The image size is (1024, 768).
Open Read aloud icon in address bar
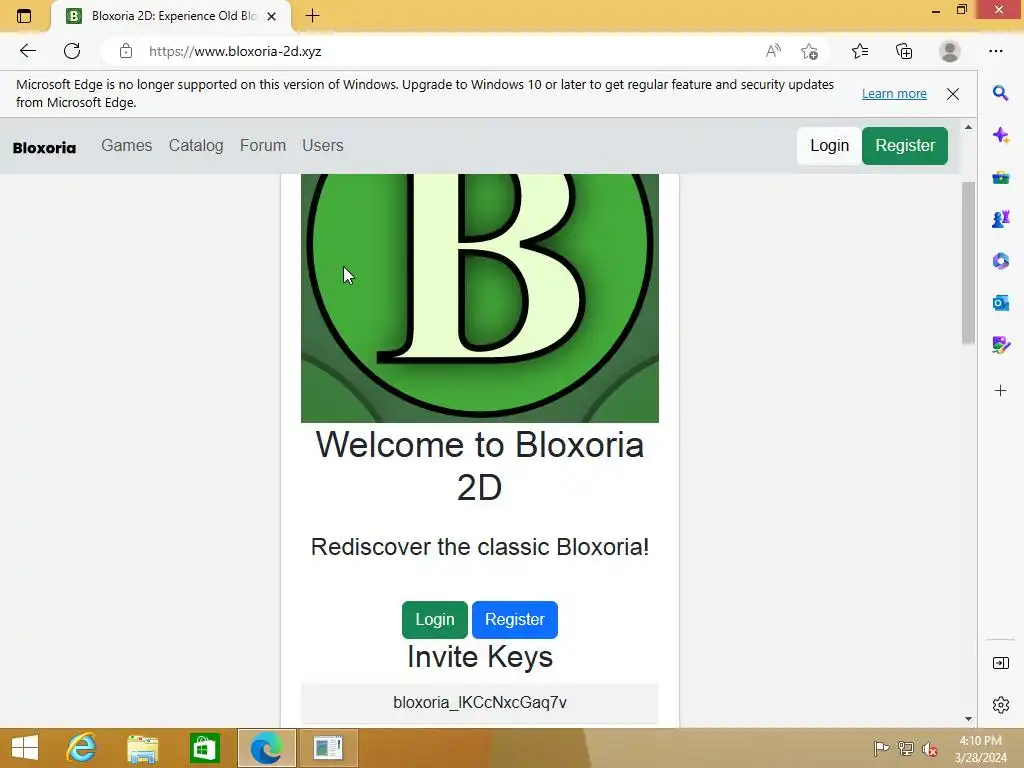(773, 51)
